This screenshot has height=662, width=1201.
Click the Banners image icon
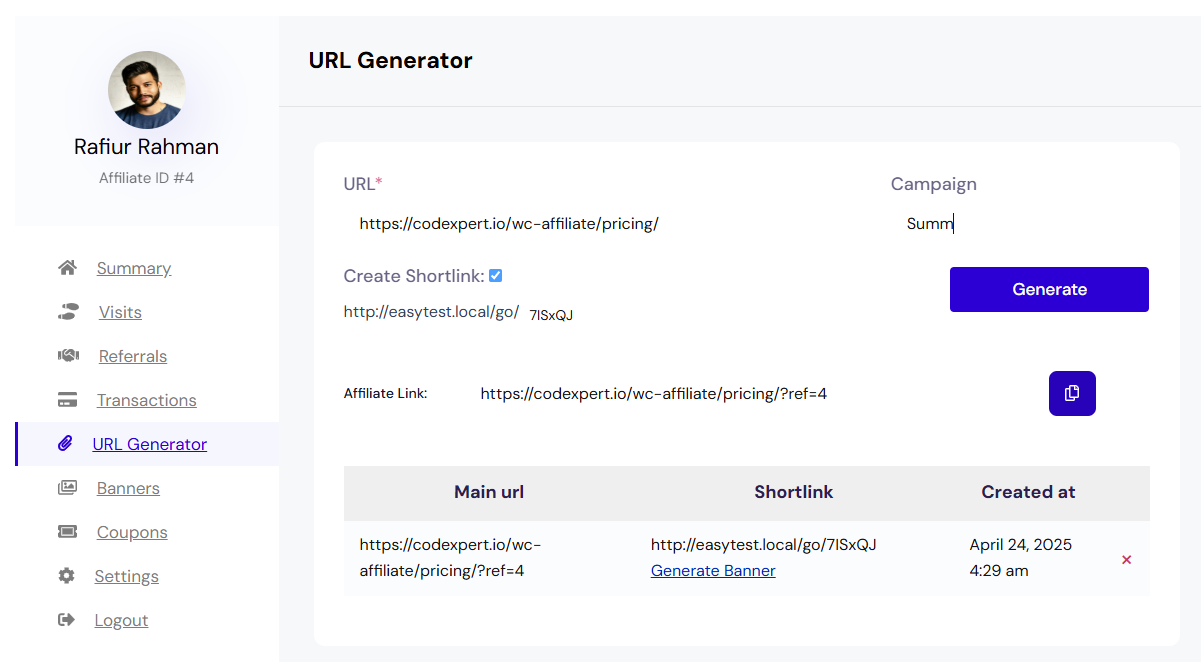(x=67, y=488)
